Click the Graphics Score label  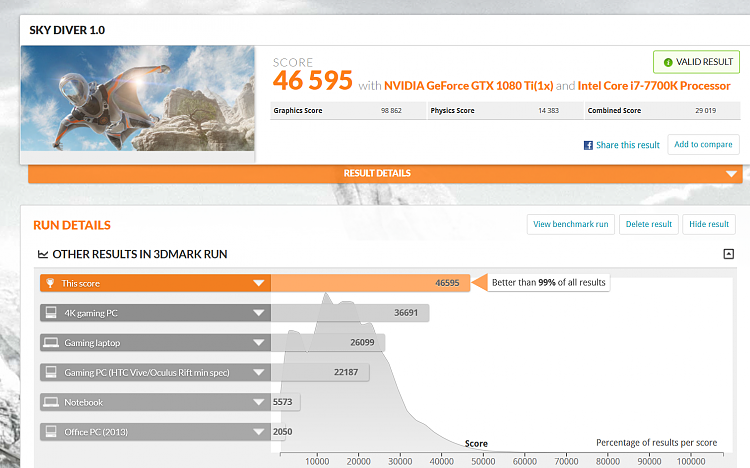click(298, 111)
